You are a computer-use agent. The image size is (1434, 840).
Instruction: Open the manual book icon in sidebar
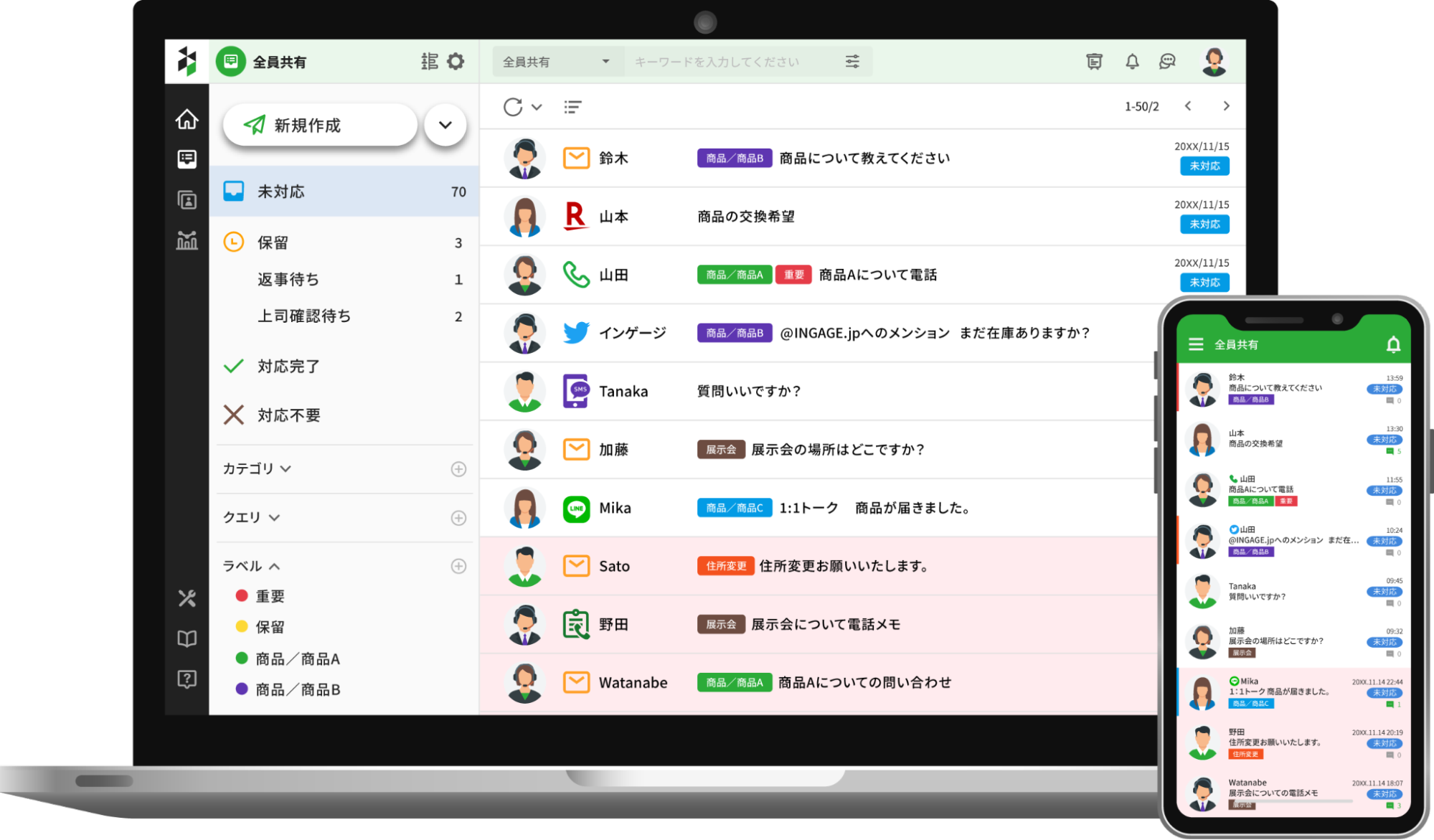click(187, 638)
